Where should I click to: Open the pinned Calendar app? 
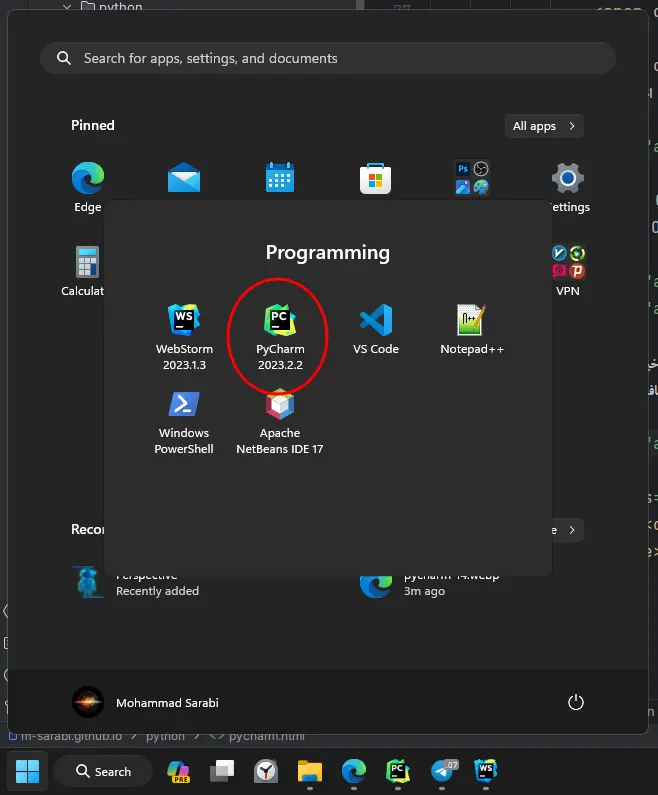click(x=280, y=177)
